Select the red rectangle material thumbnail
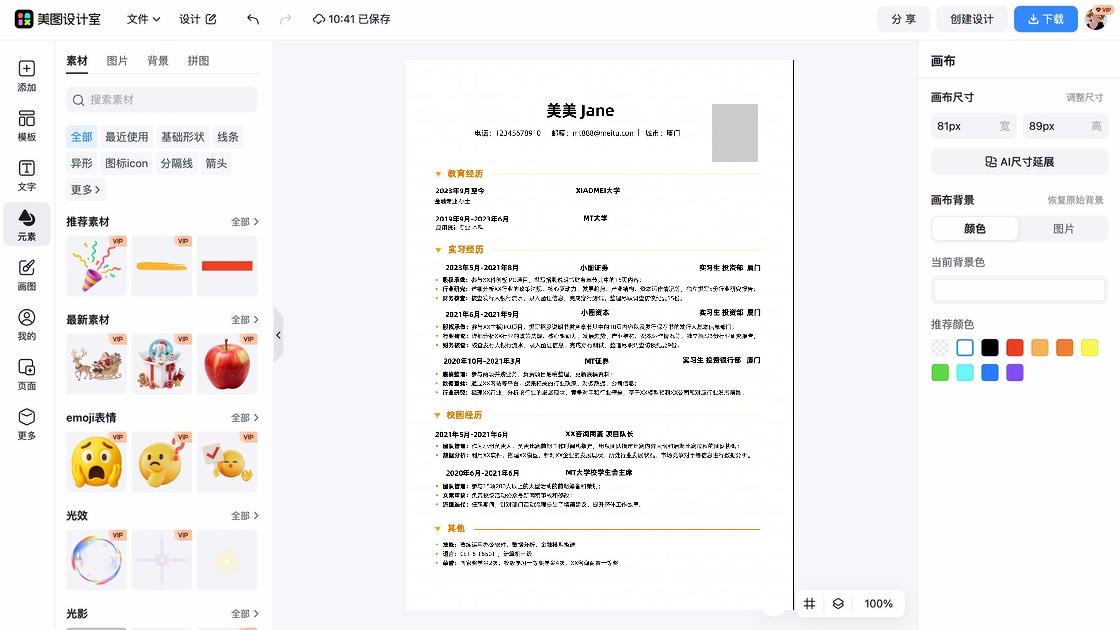1120x630 pixels. click(x=227, y=266)
